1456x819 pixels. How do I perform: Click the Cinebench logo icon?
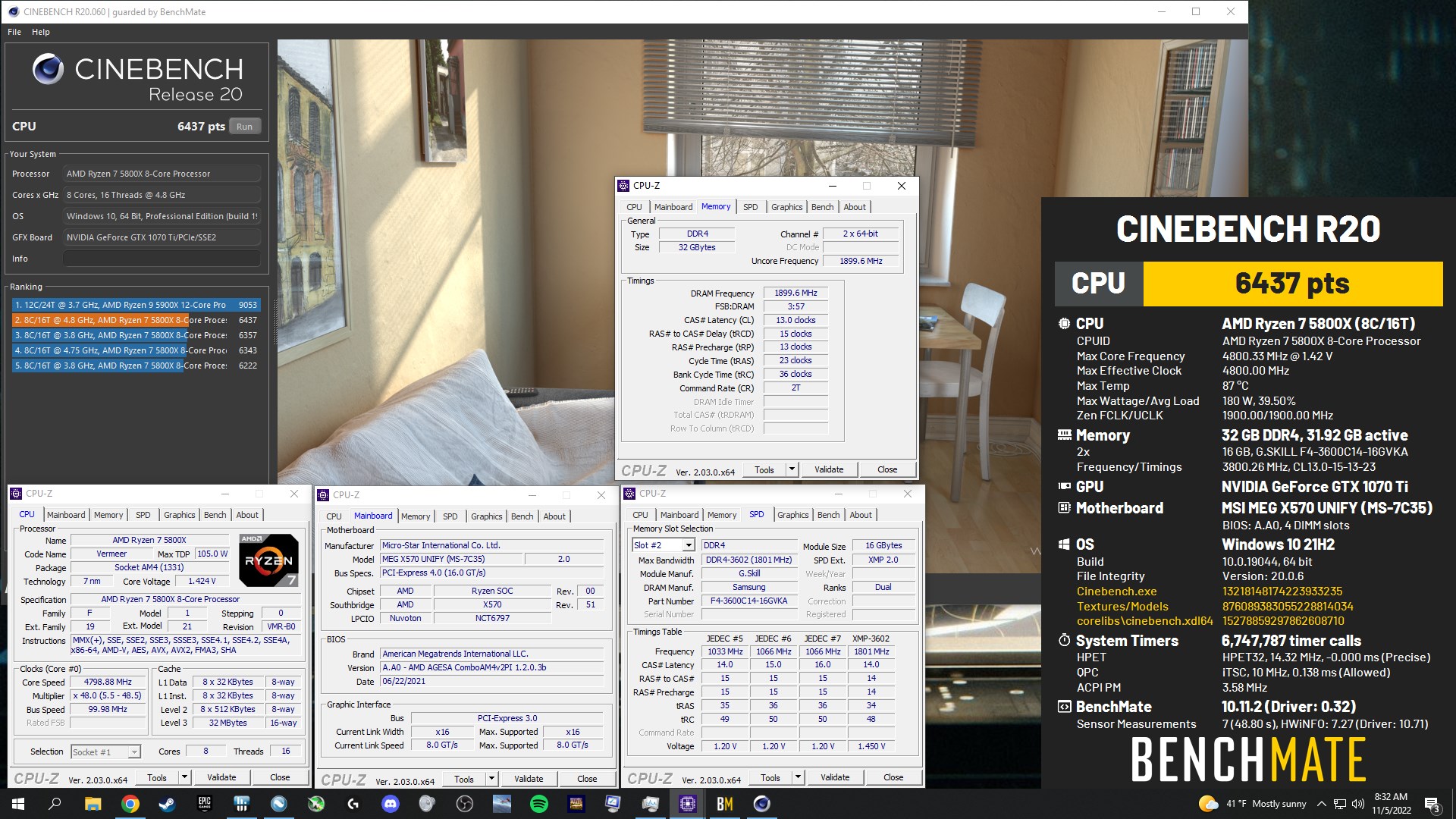tap(48, 69)
